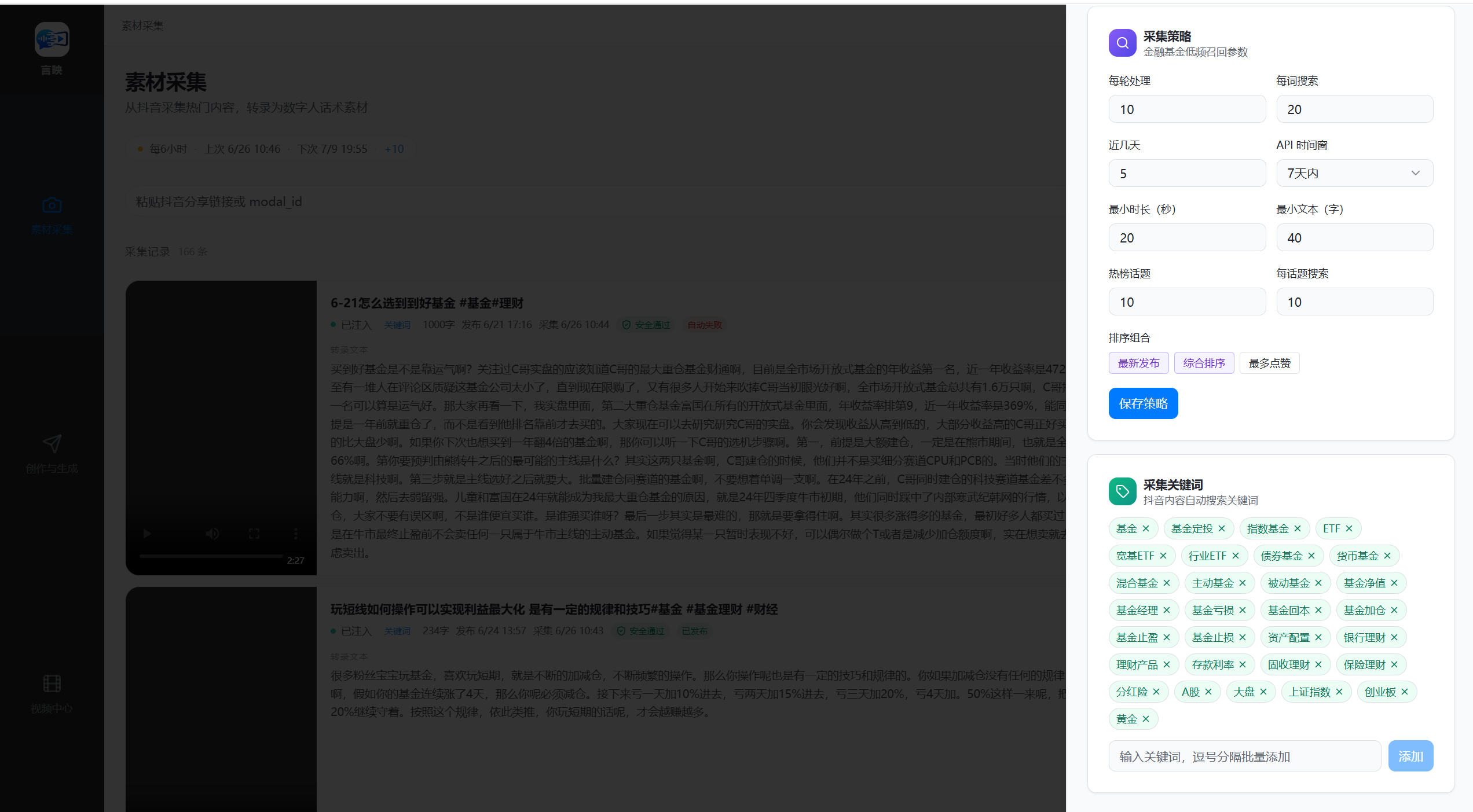Remove the 上证指数 keyword tag

click(1339, 692)
